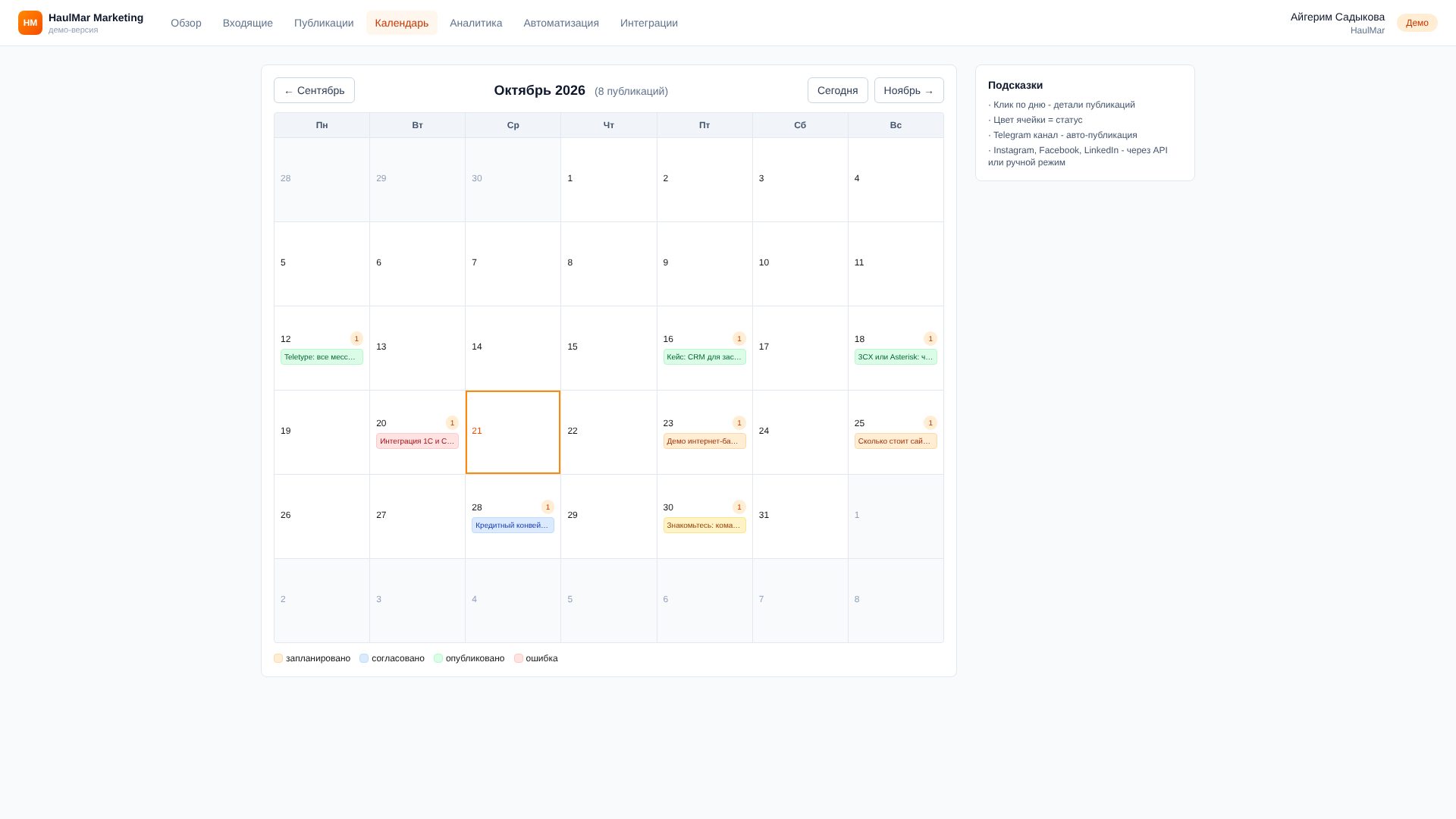Select day 14 in calendar

(513, 348)
